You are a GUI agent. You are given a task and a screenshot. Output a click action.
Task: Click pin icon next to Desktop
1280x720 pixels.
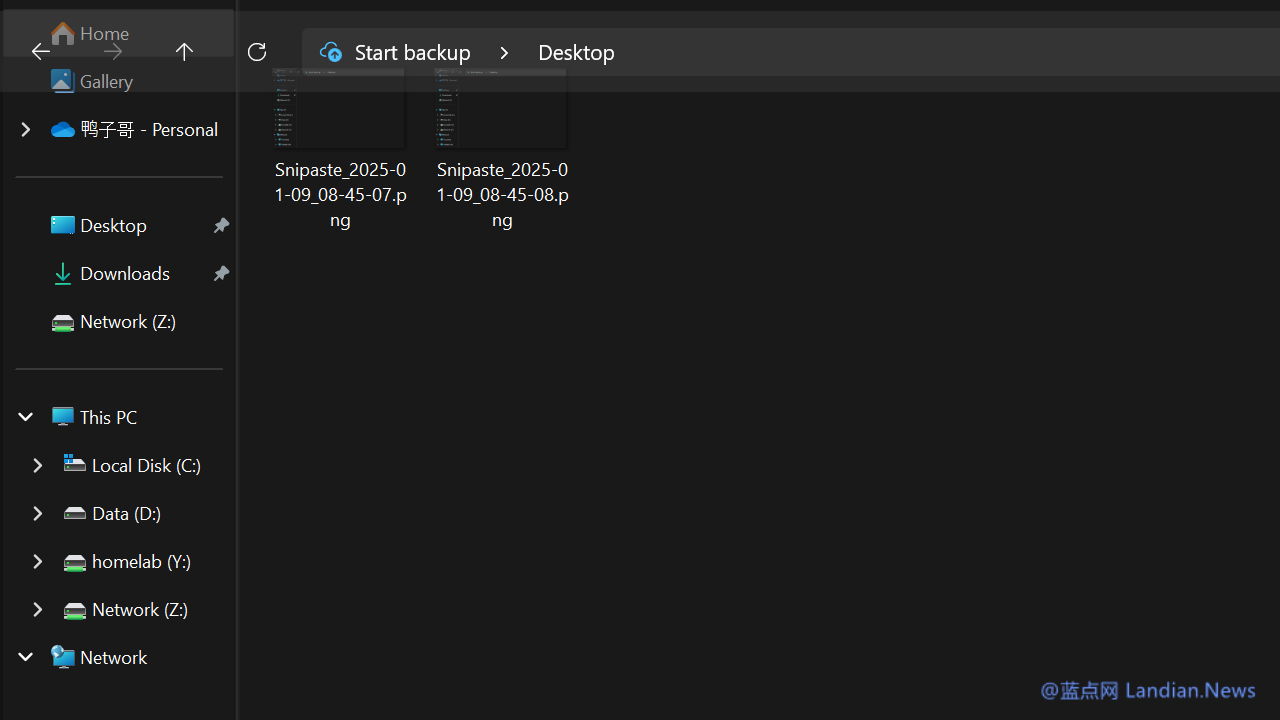pyautogui.click(x=221, y=225)
